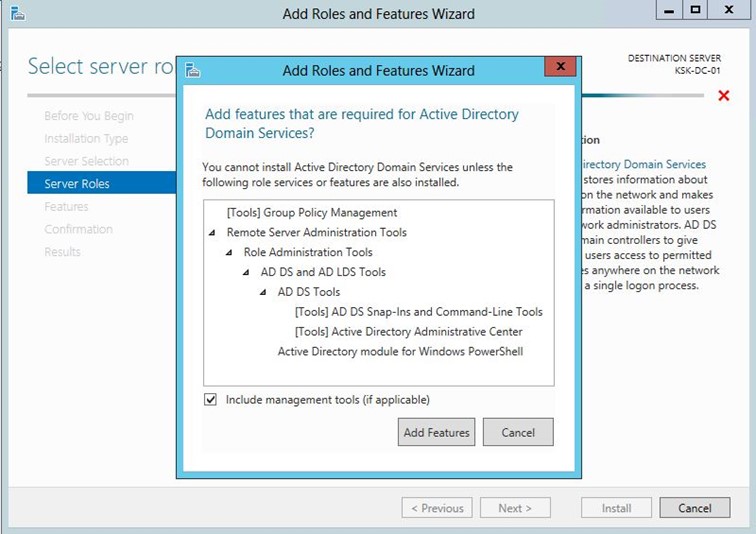The height and width of the screenshot is (534, 756).
Task: Click the Install button in main wizard
Action: pos(616,508)
